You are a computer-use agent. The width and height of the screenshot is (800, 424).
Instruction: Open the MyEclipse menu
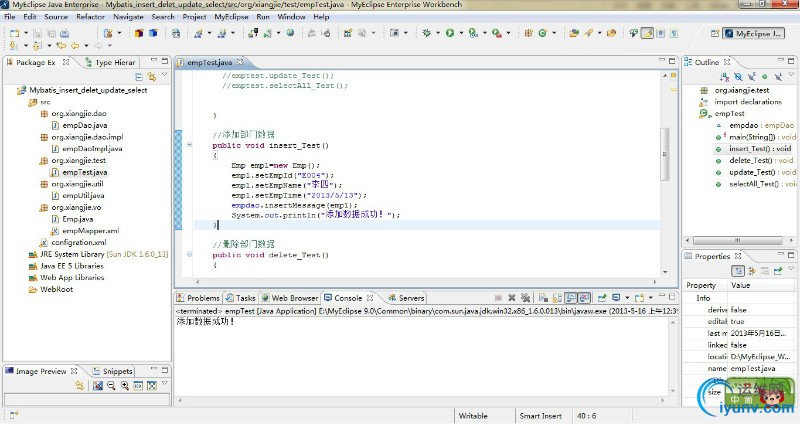pos(231,17)
